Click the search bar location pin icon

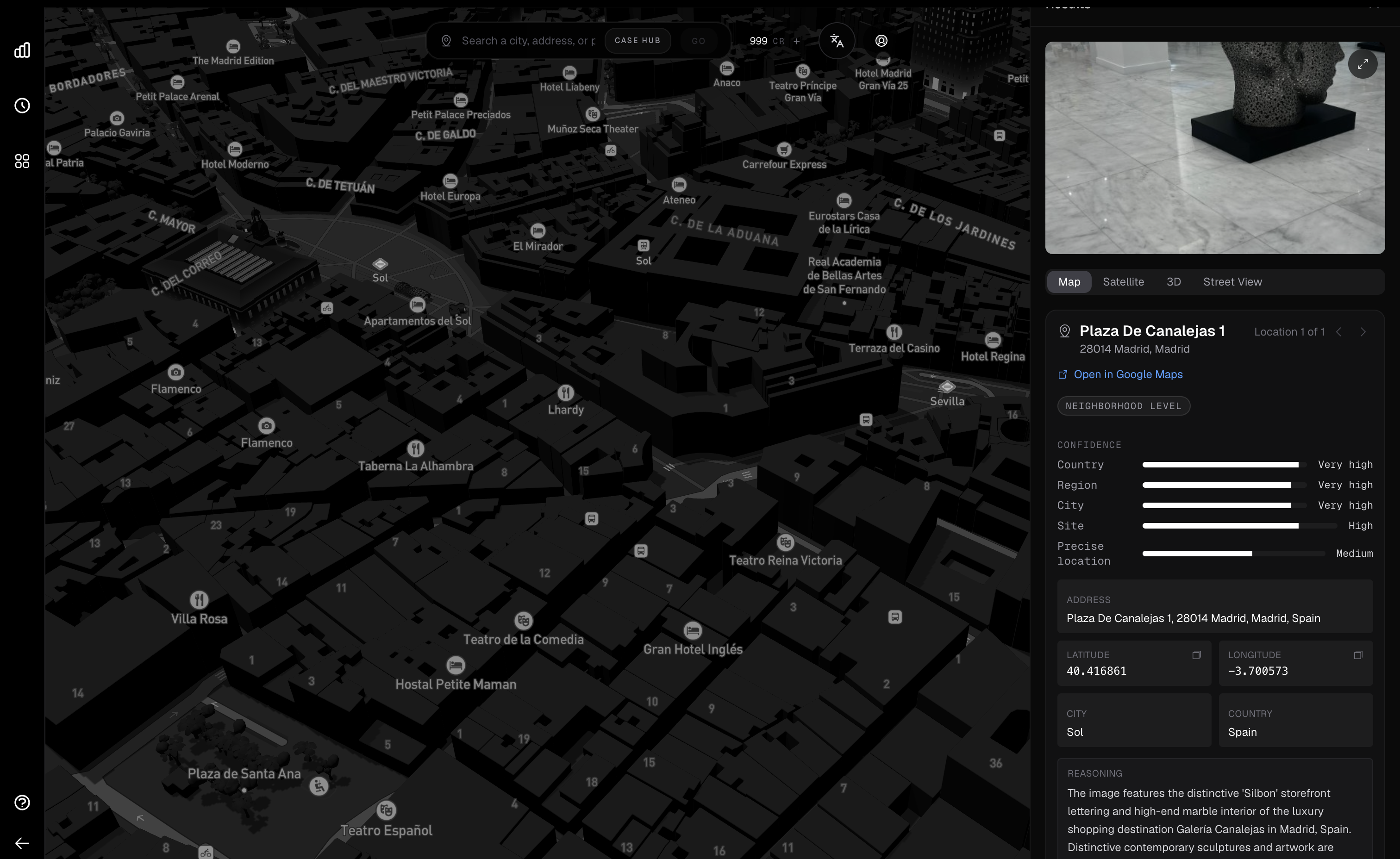pos(446,41)
